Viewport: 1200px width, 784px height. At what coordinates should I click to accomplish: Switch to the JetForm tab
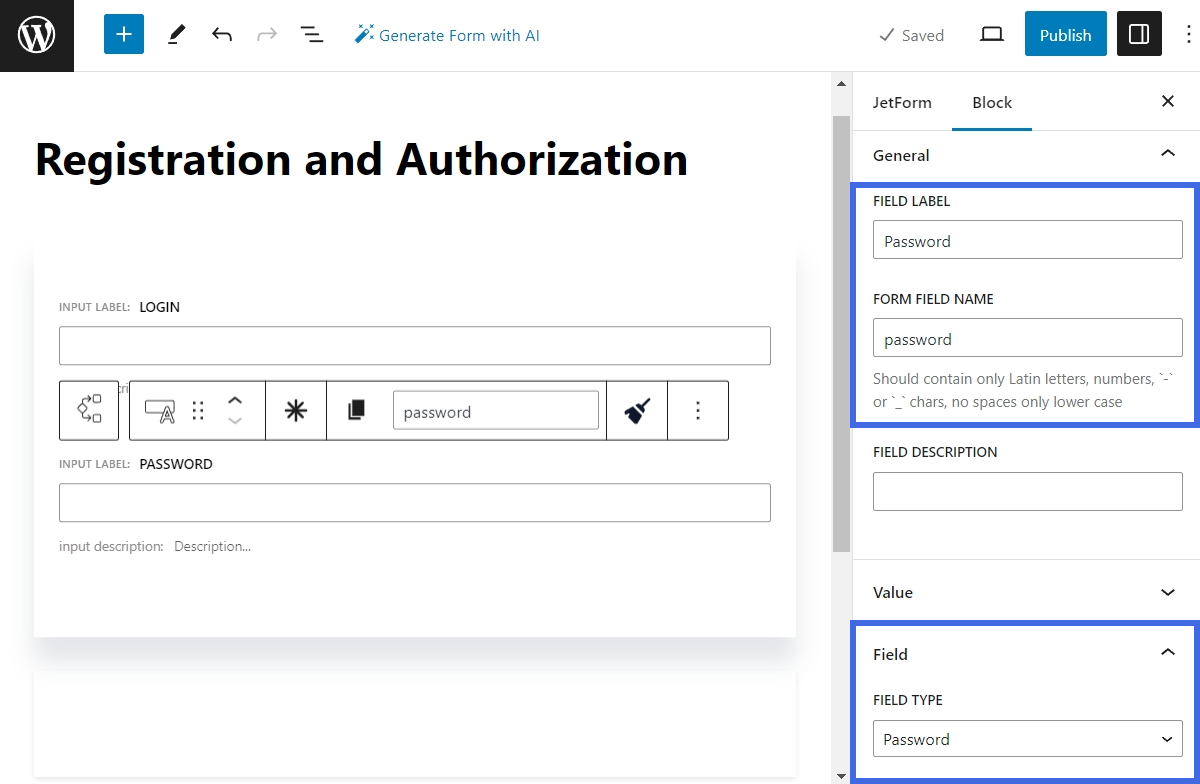point(902,102)
